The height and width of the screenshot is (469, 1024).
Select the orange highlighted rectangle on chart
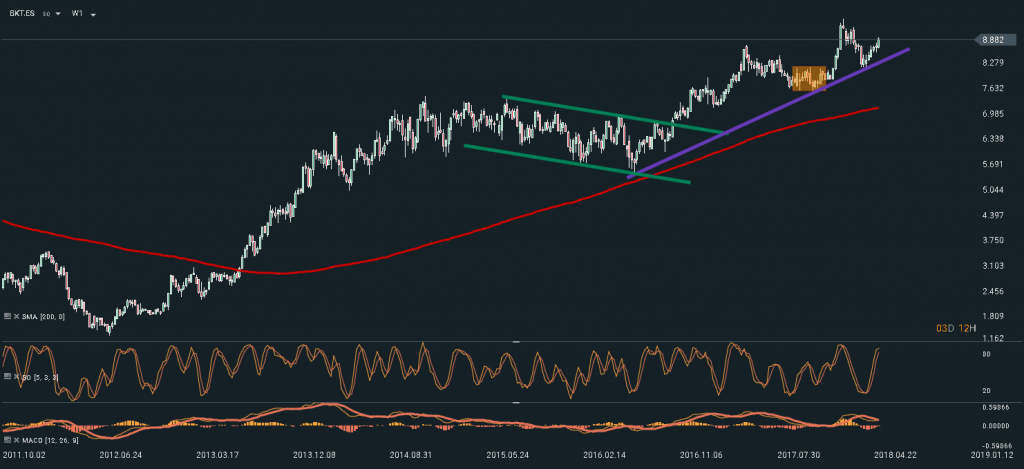coord(809,78)
